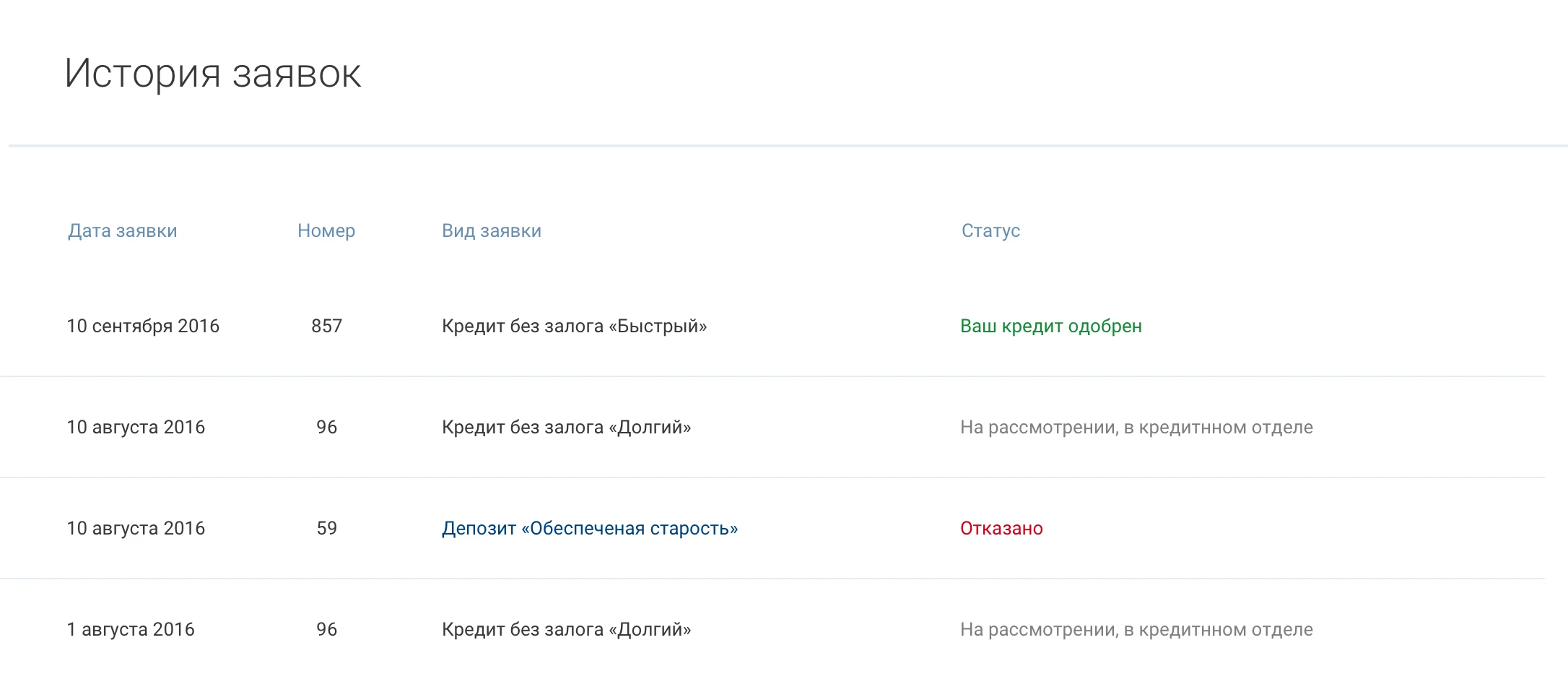Select the Кредит без залога «Быстрый» entry
Screen dimensions: 1568x679
click(574, 326)
